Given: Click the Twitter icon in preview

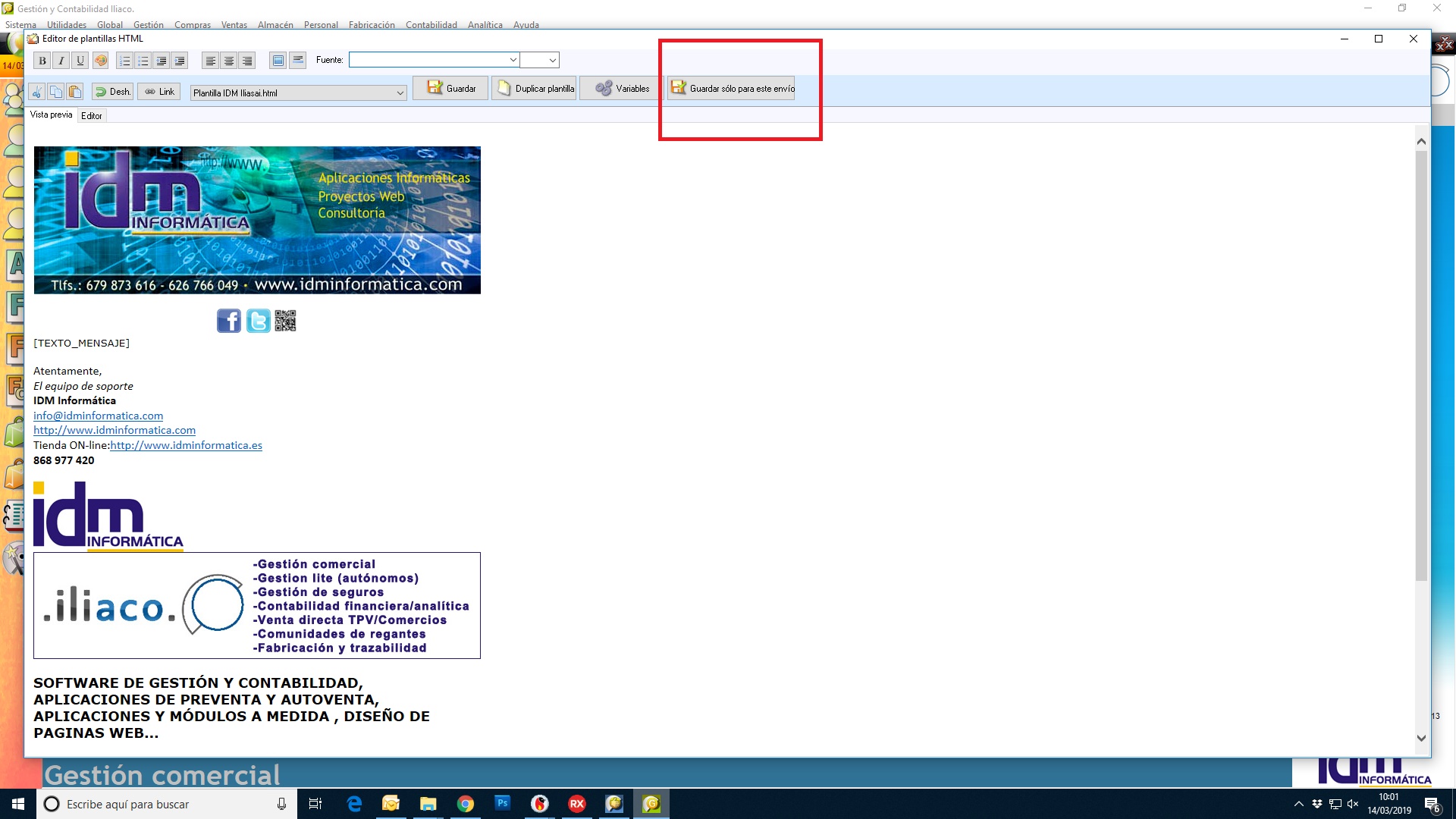Looking at the screenshot, I should (x=259, y=321).
